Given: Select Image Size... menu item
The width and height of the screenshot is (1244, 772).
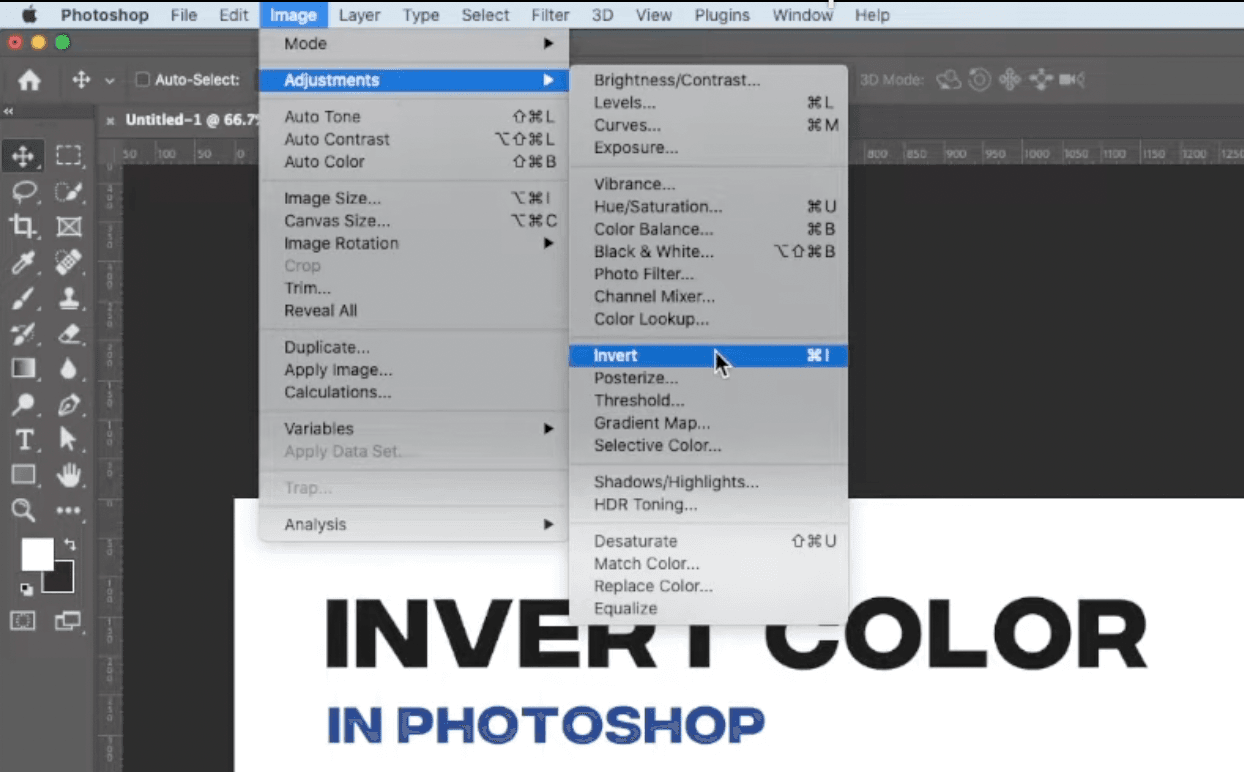Looking at the screenshot, I should (x=413, y=198).
